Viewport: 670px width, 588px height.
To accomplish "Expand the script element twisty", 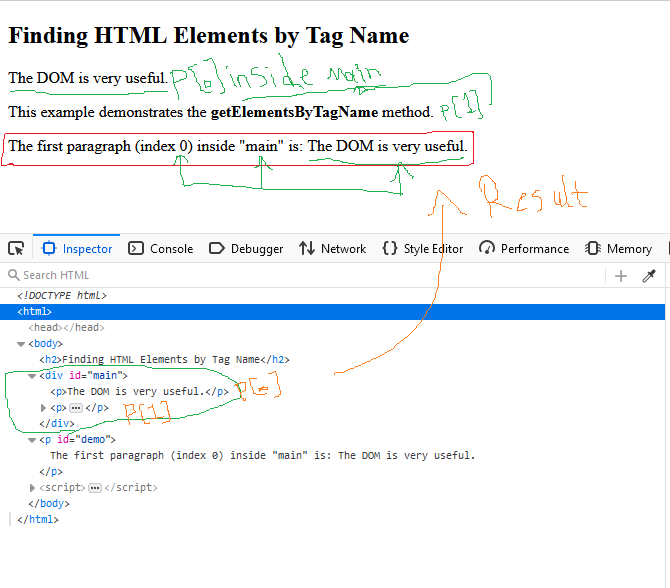I will 32,488.
